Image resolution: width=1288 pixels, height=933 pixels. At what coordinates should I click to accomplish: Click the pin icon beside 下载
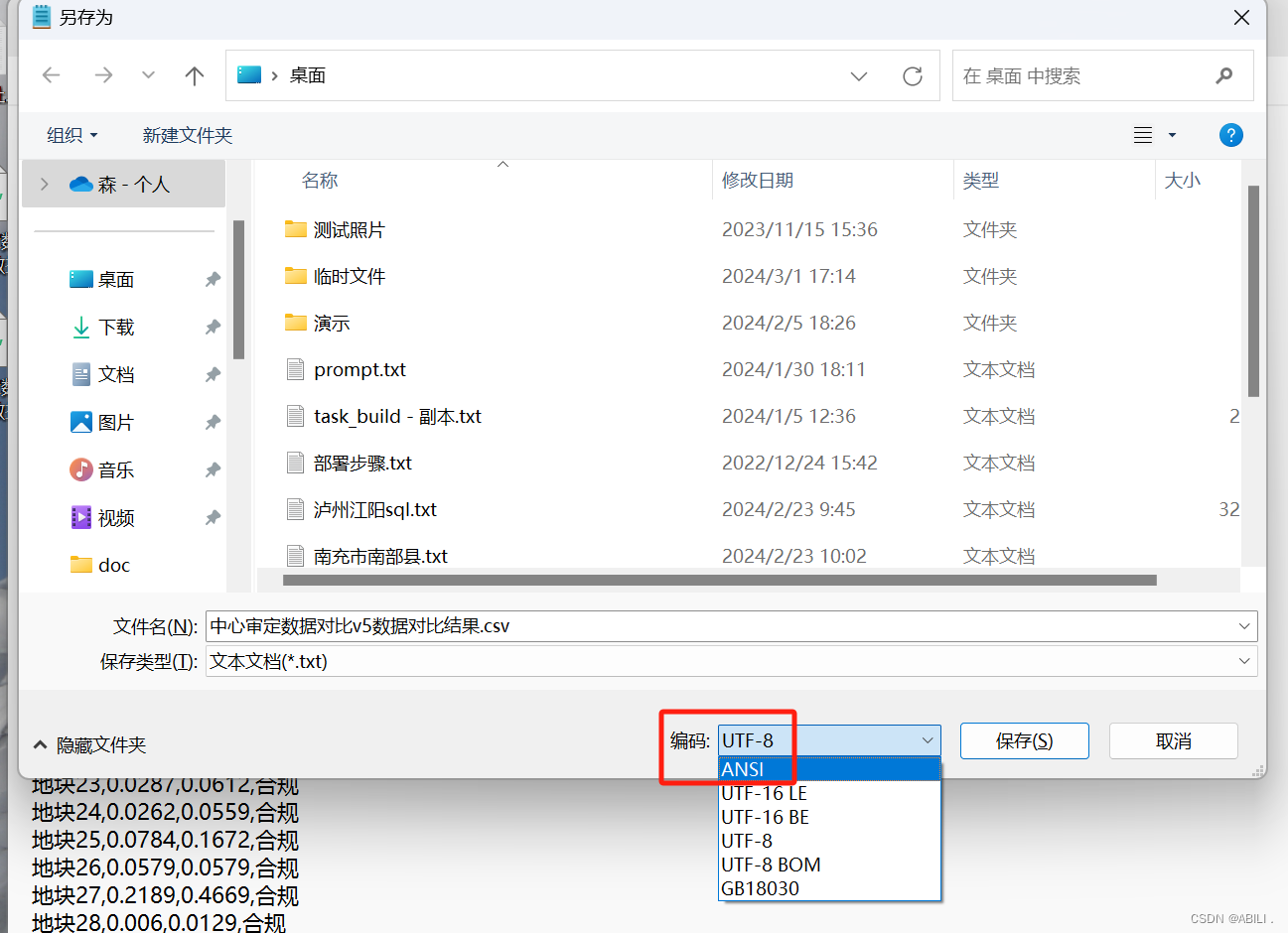(213, 327)
